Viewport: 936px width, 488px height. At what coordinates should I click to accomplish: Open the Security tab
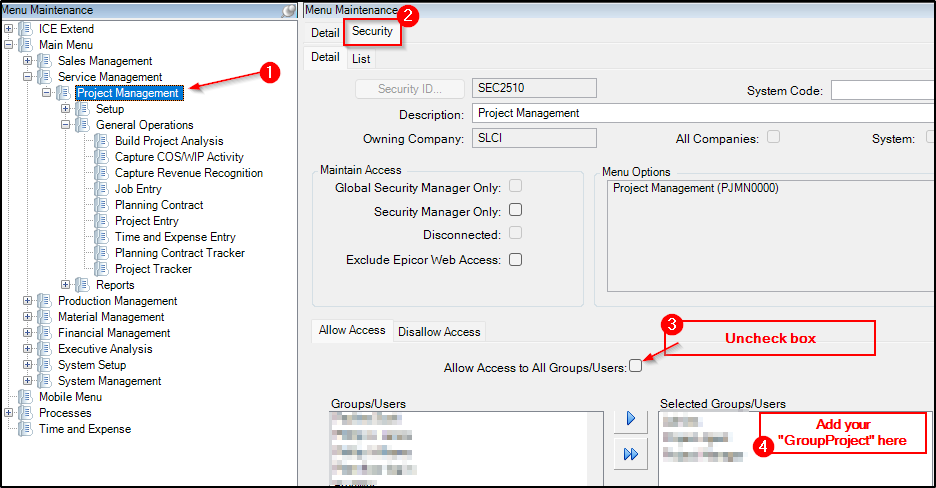tap(372, 32)
